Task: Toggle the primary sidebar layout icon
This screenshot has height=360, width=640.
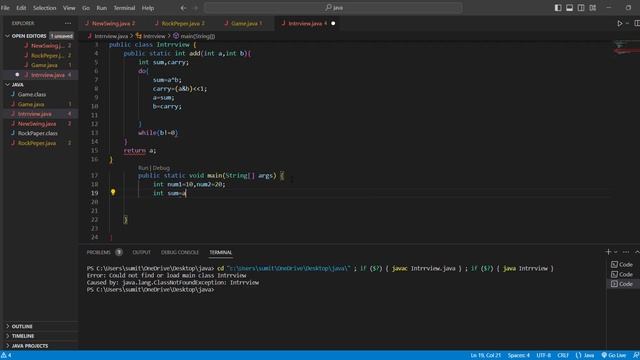Action: tap(558, 8)
